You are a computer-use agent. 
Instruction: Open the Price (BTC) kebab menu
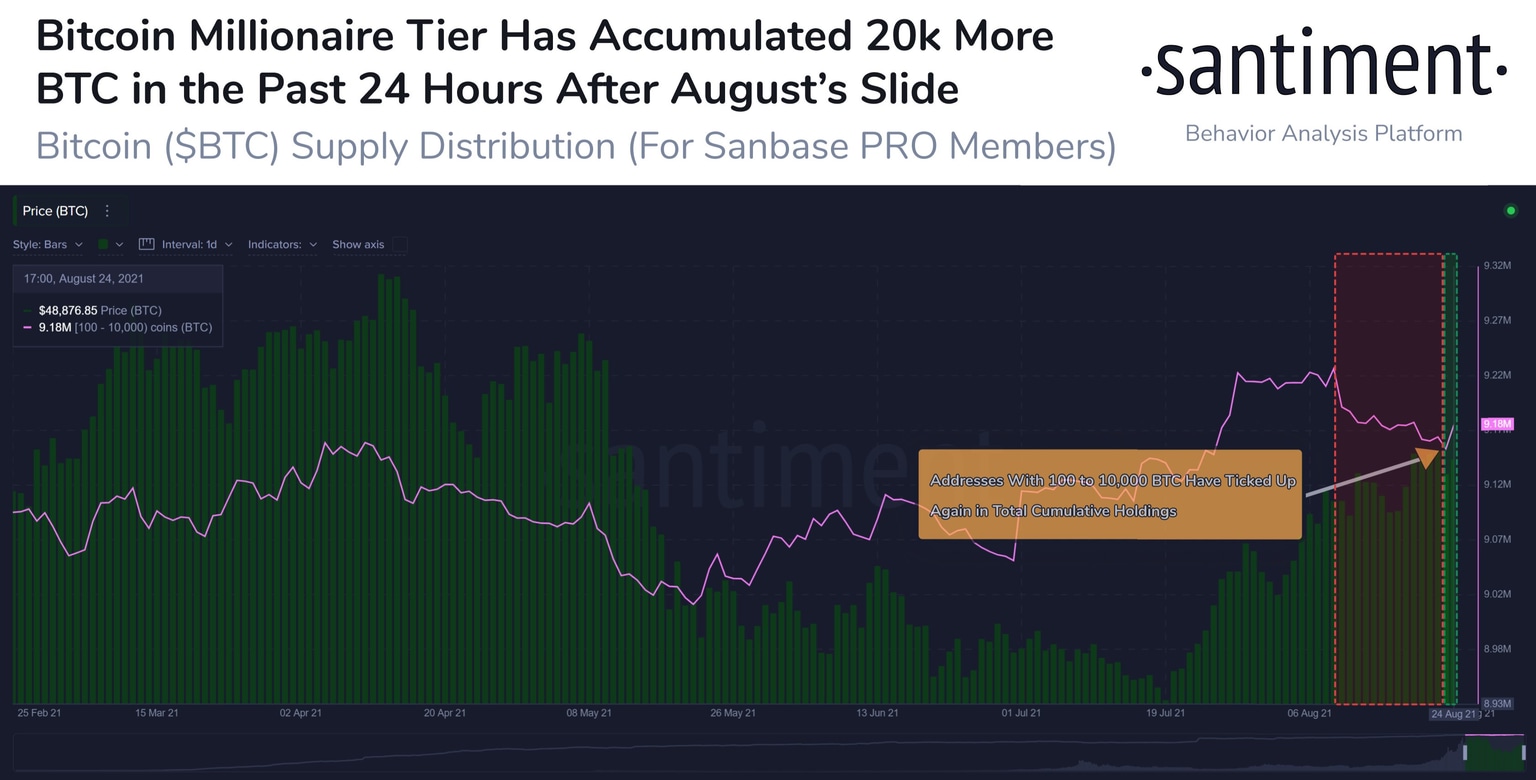point(107,211)
